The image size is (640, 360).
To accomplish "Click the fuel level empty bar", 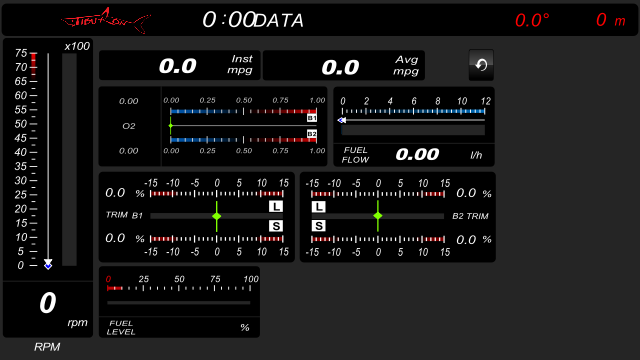I will point(179,303).
